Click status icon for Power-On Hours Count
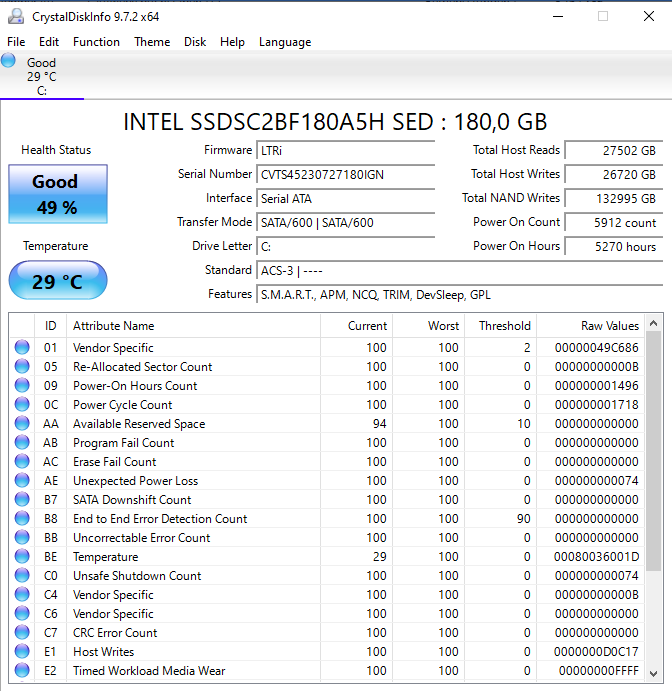The width and height of the screenshot is (672, 691). pos(22,385)
